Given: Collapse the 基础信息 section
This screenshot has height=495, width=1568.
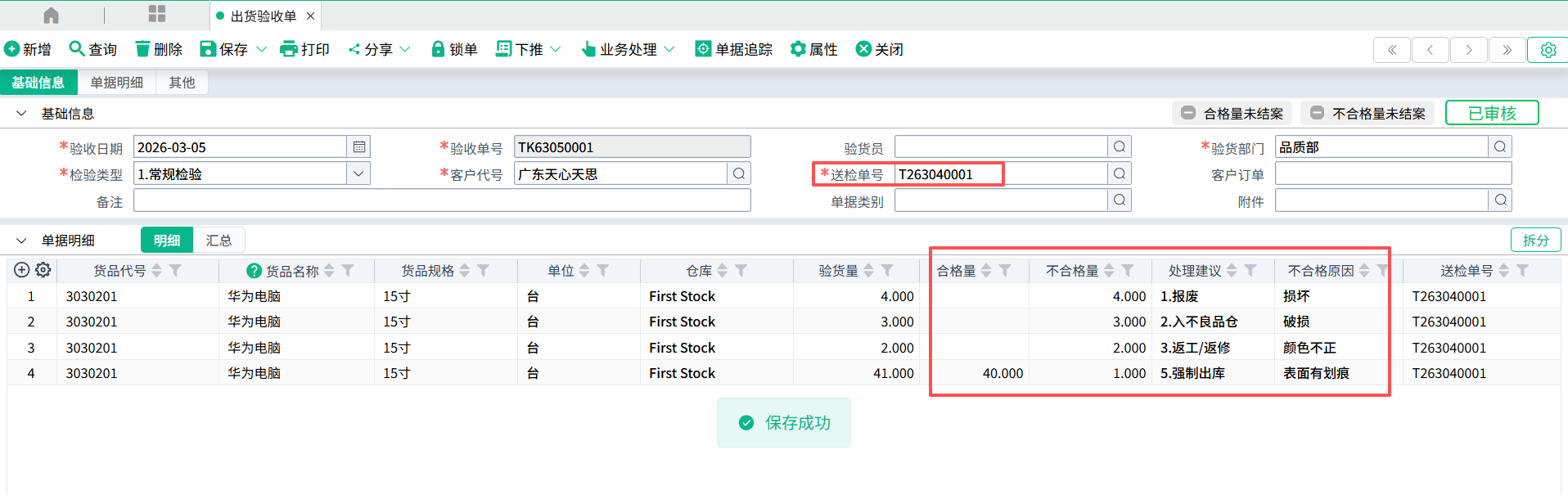Looking at the screenshot, I should 21,114.
